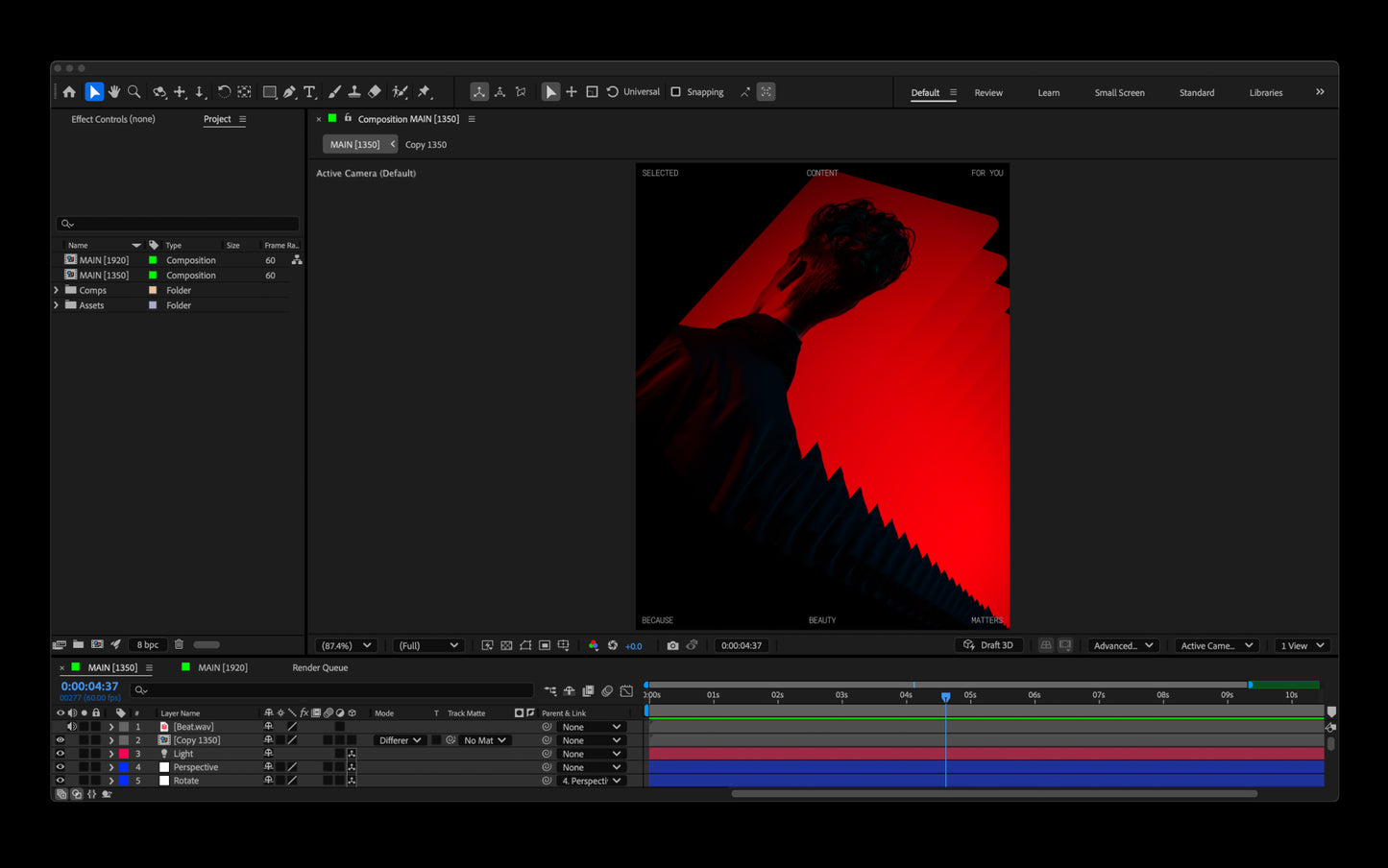1388x868 pixels.
Task: Open the Differen blending mode dropdown
Action: click(400, 740)
